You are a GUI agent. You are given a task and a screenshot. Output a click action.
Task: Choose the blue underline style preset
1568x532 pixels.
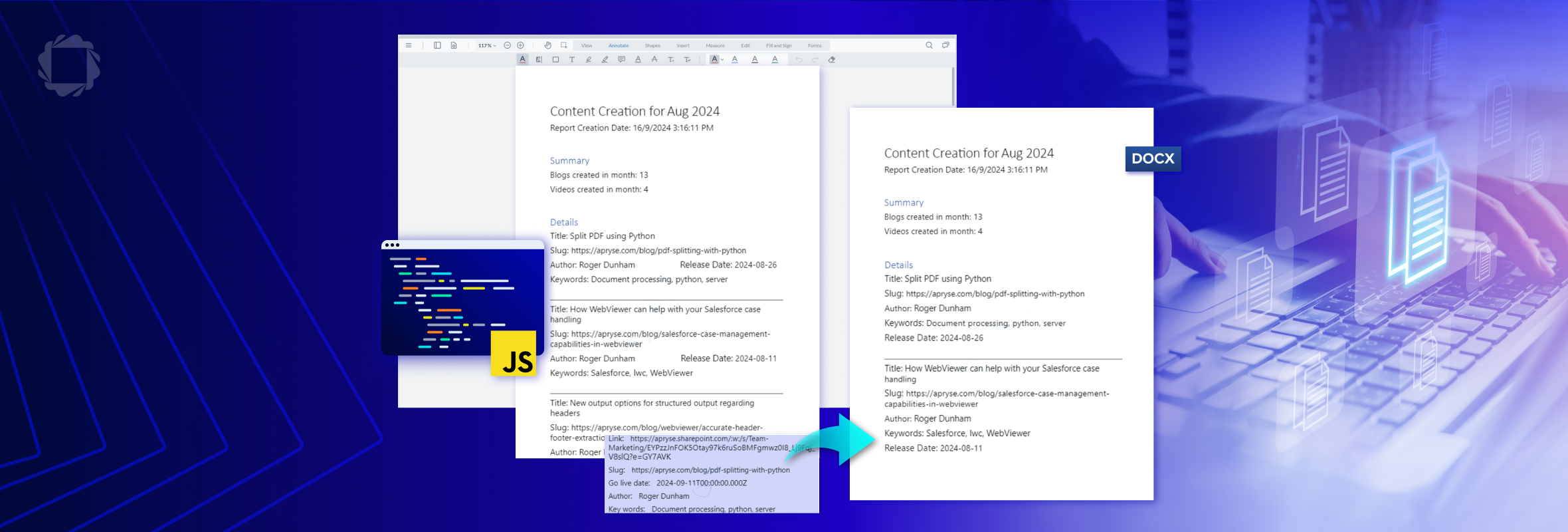pyautogui.click(x=735, y=59)
